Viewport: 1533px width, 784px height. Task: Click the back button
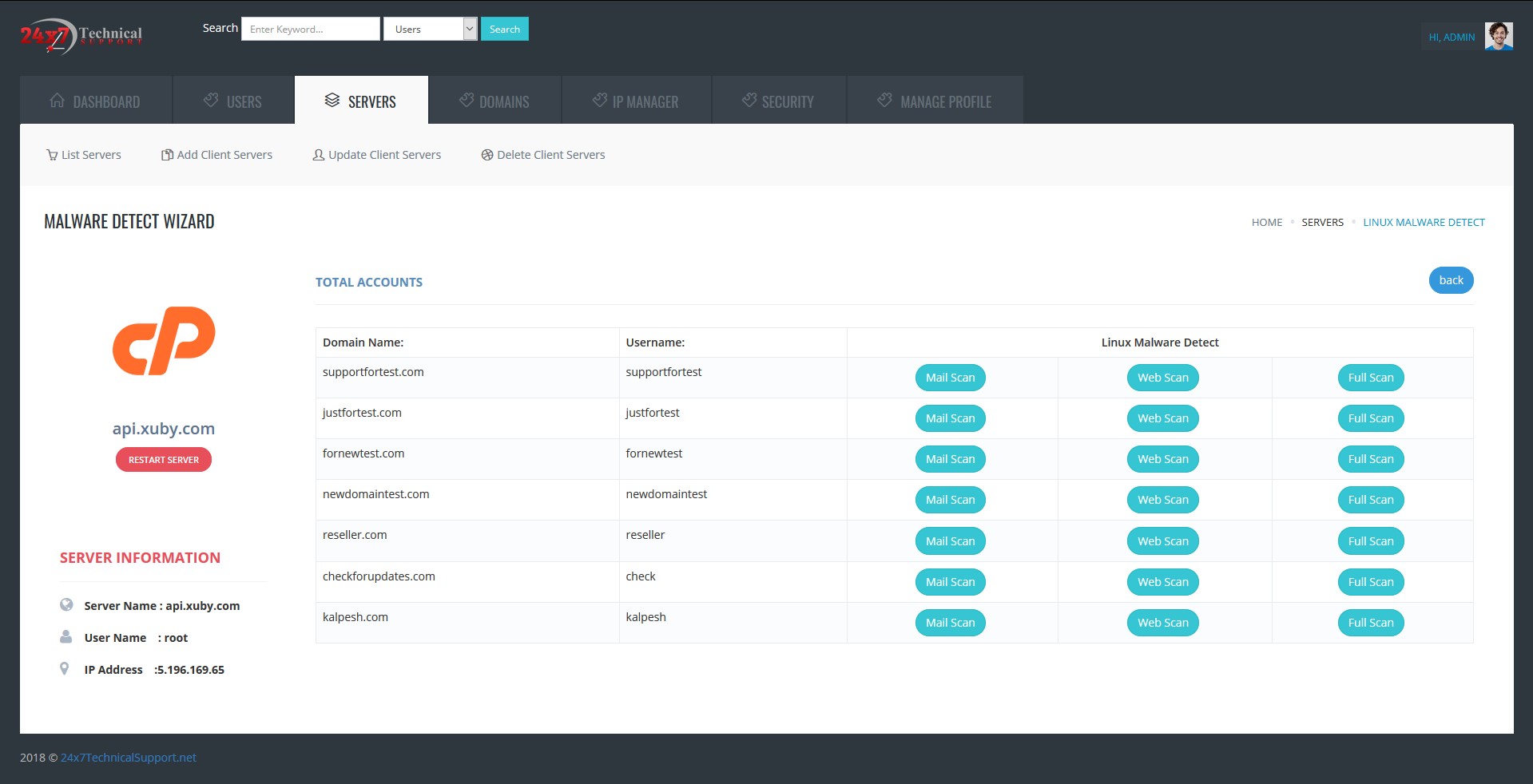[x=1451, y=280]
